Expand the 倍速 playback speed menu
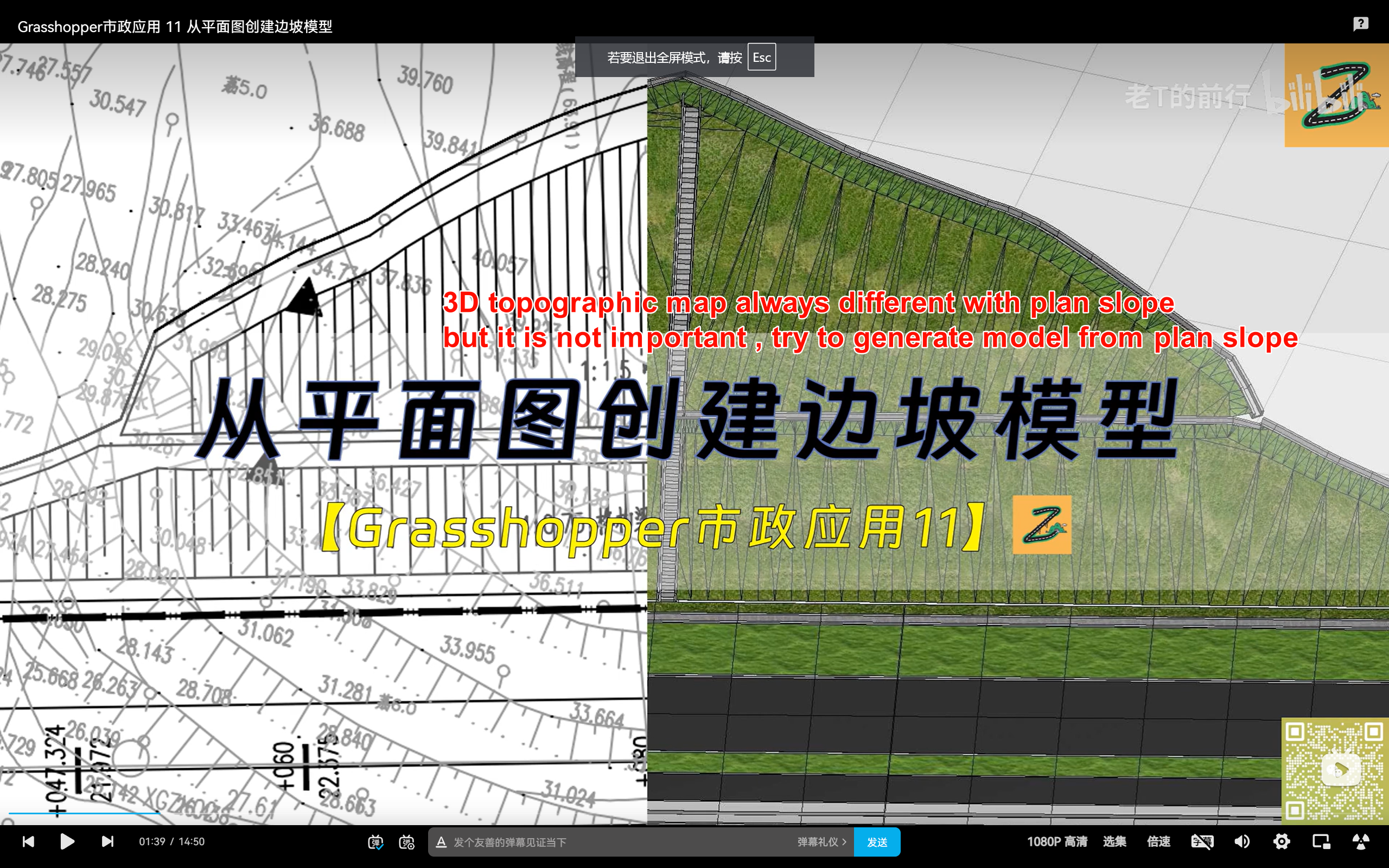This screenshot has height=868, width=1389. pyautogui.click(x=1158, y=841)
